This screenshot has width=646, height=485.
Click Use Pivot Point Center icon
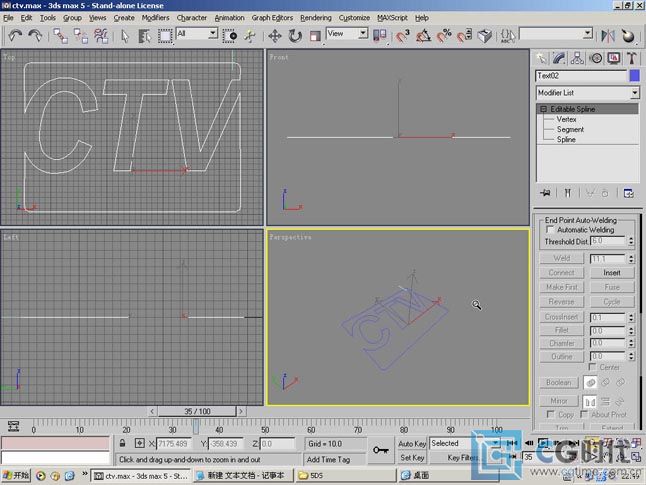pos(379,36)
